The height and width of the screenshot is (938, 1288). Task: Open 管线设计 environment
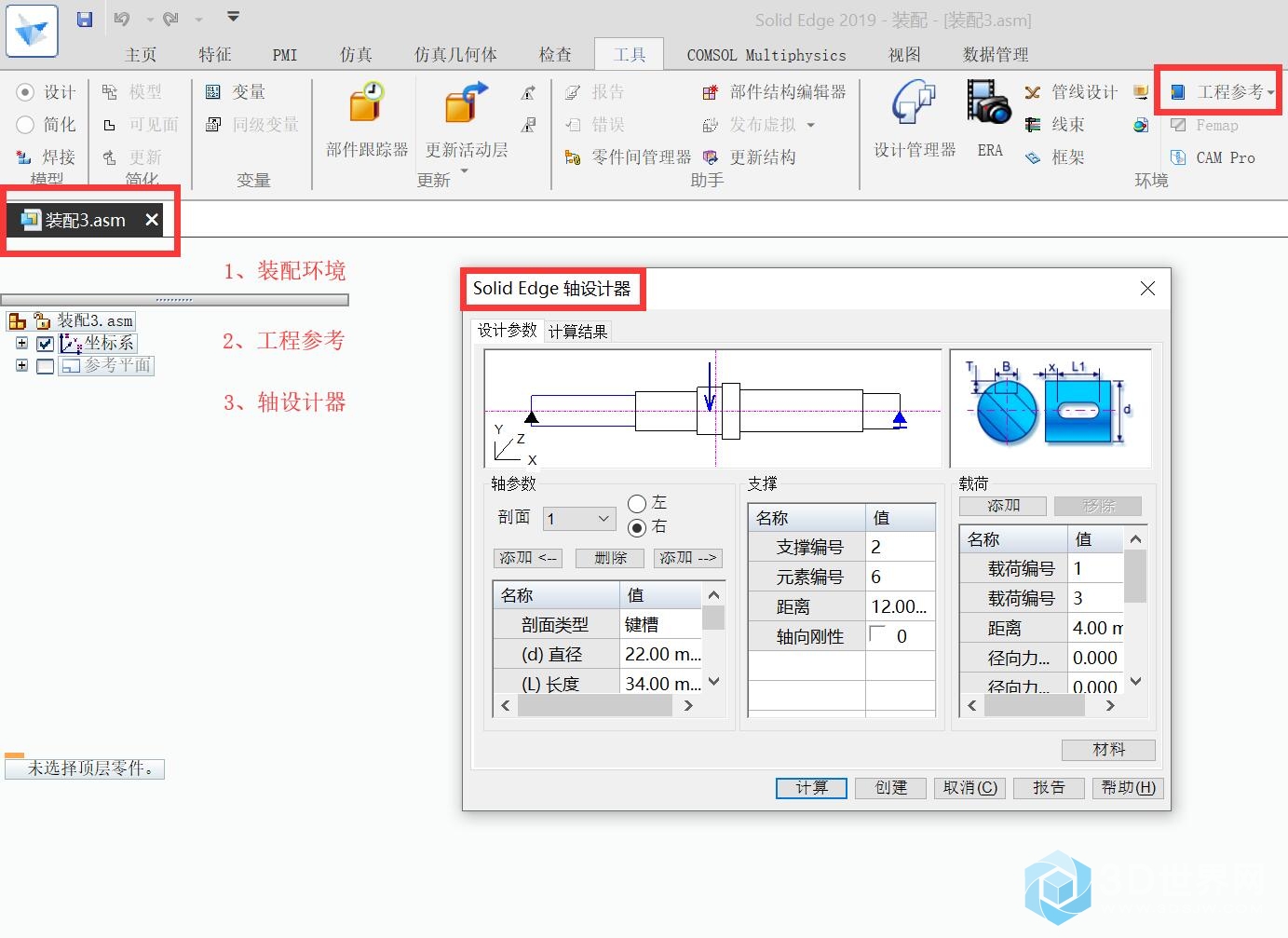click(1070, 91)
